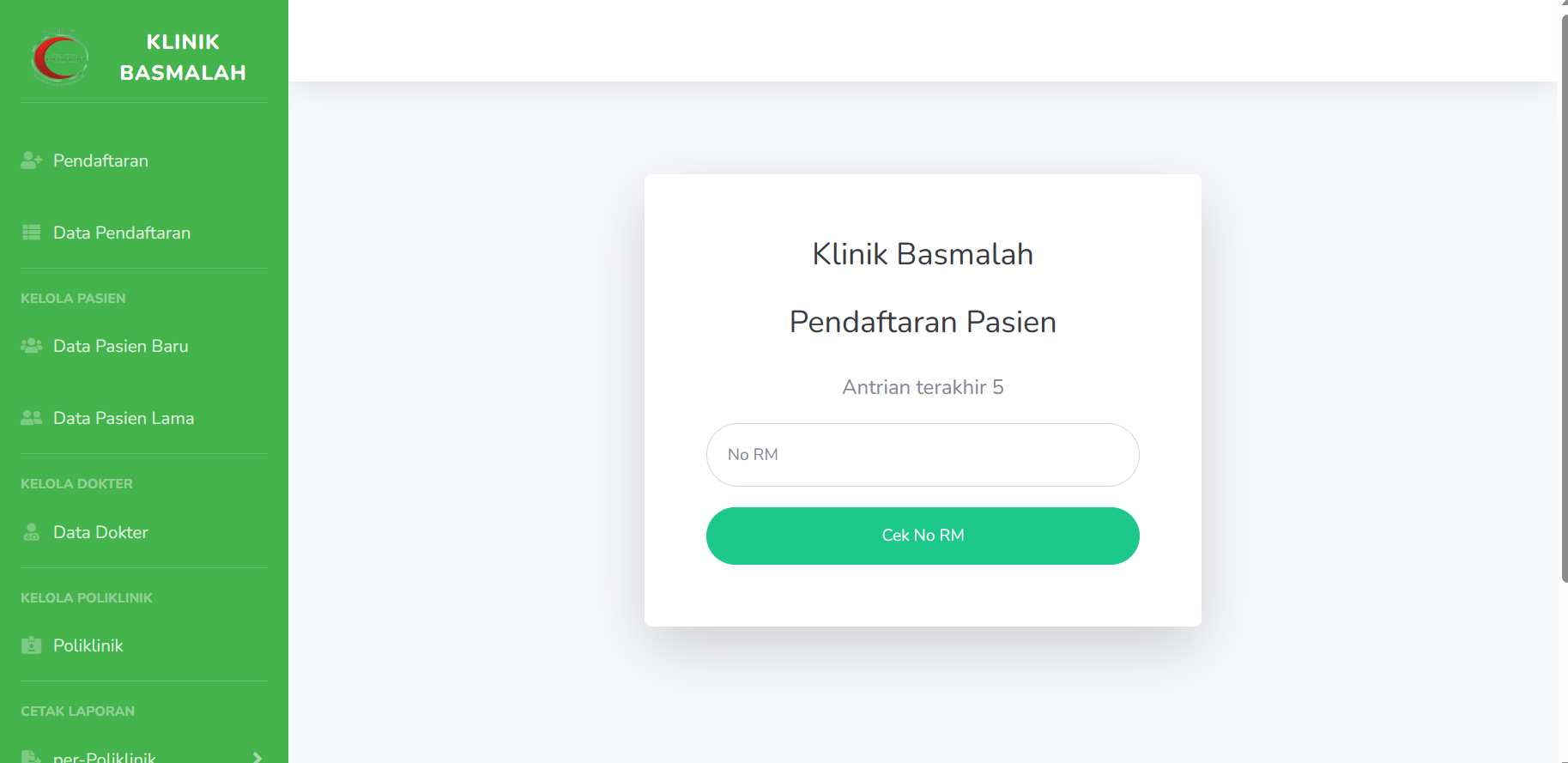Open the Poliklinik menu entry
The height and width of the screenshot is (763, 1568).
(x=88, y=645)
